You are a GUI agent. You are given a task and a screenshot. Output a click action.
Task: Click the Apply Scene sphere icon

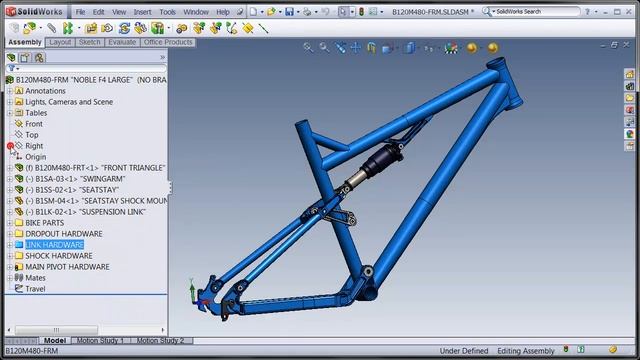tap(472, 48)
